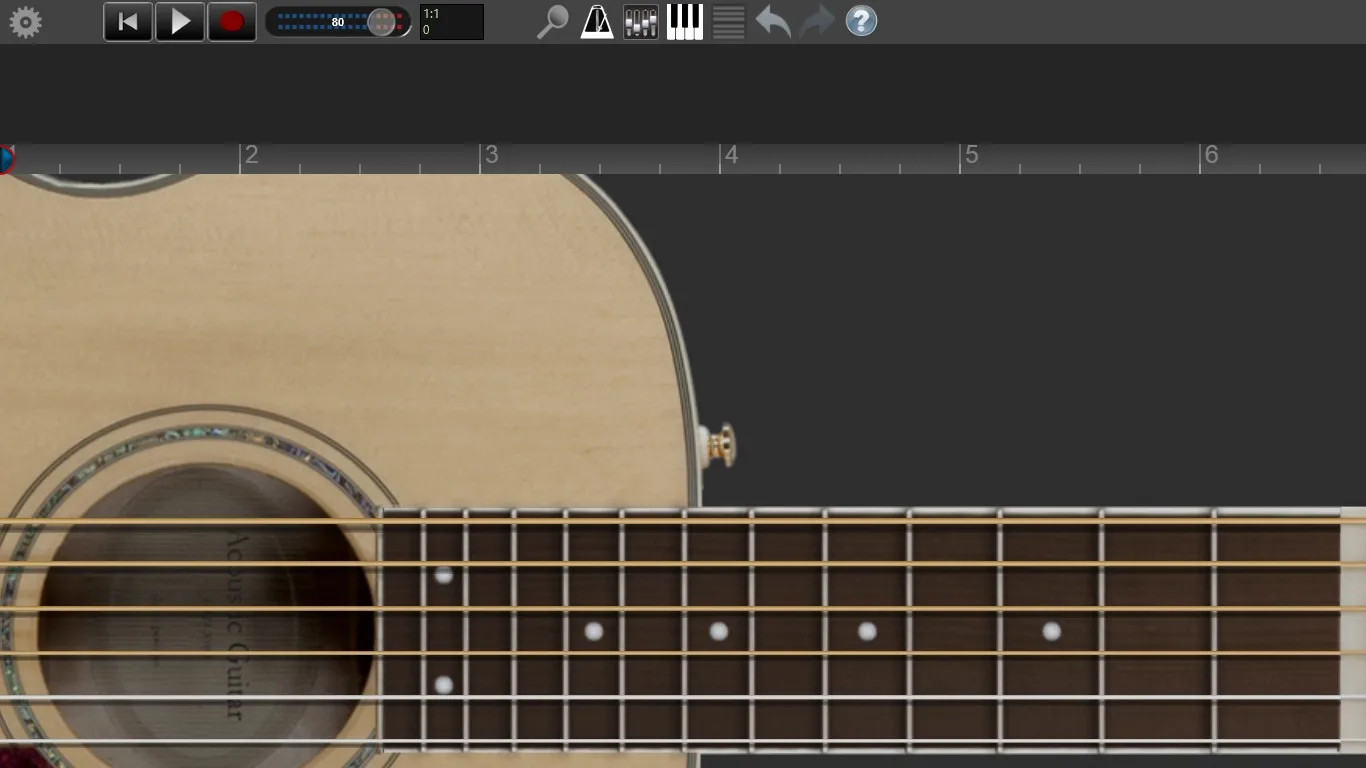
Task: Open the mixer faders panel
Action: coord(641,22)
